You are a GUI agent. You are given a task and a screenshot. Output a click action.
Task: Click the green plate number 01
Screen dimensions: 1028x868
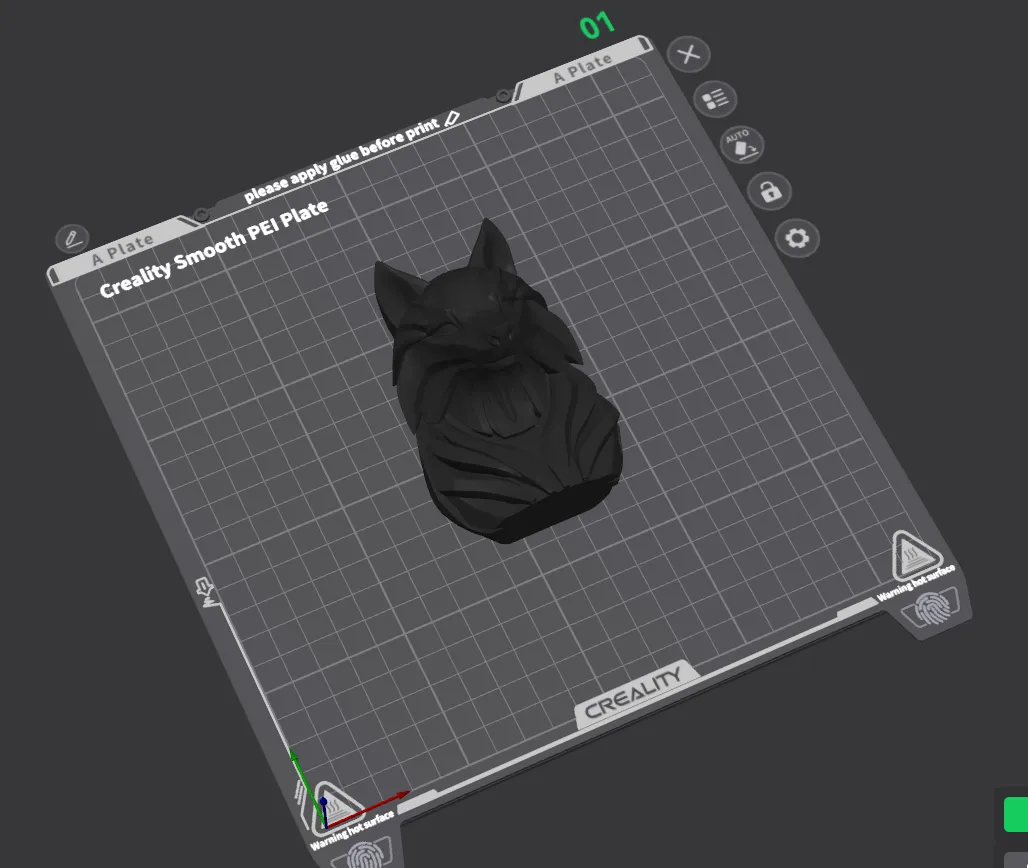[597, 26]
